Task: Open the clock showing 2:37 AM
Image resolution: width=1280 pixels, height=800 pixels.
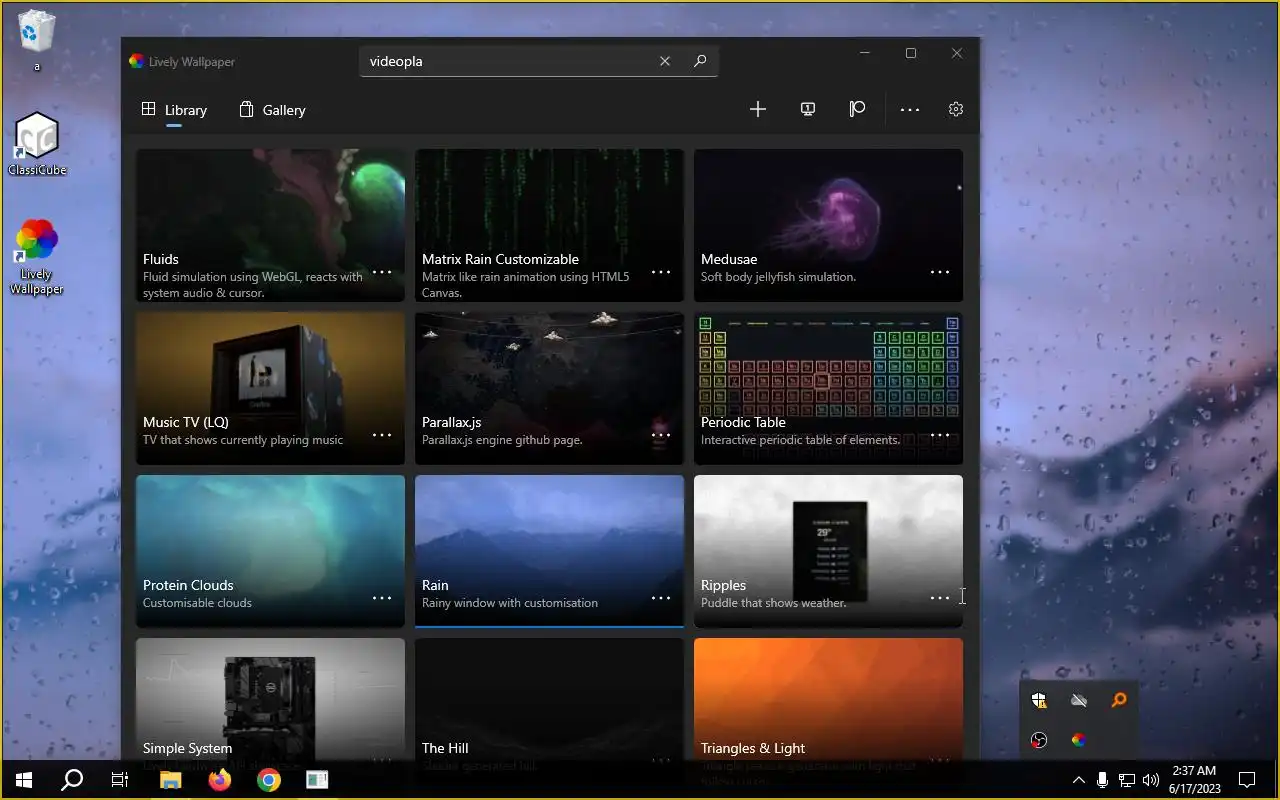Action: click(x=1194, y=780)
